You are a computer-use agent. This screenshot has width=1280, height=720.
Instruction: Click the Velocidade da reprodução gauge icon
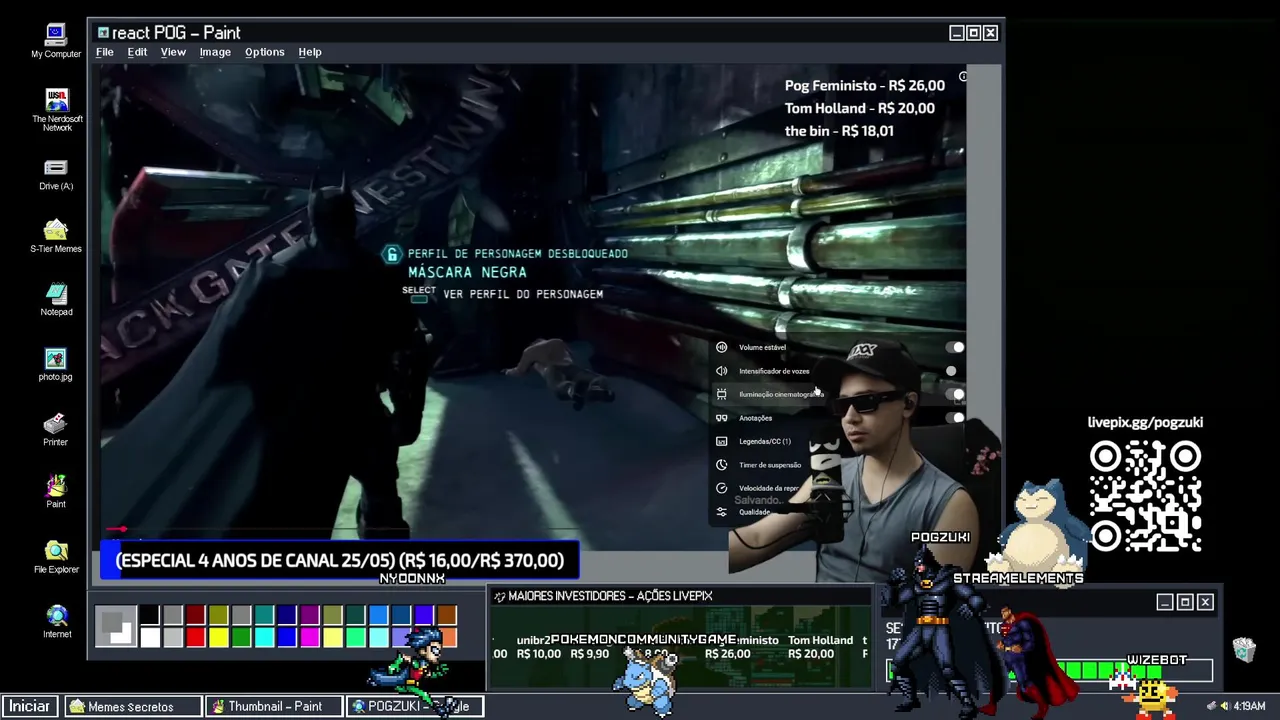(x=721, y=488)
